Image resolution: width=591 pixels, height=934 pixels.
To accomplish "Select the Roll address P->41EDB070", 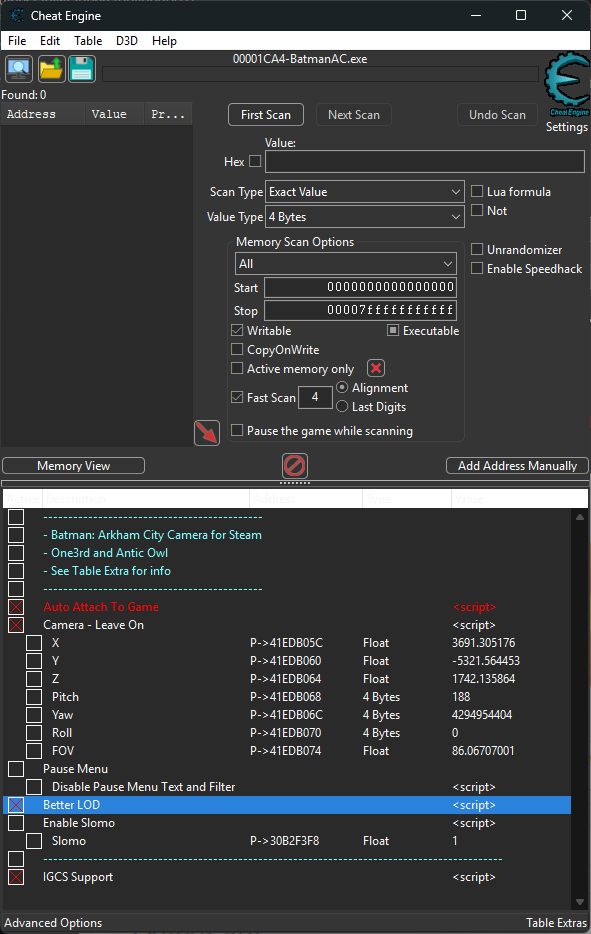I will [x=286, y=733].
